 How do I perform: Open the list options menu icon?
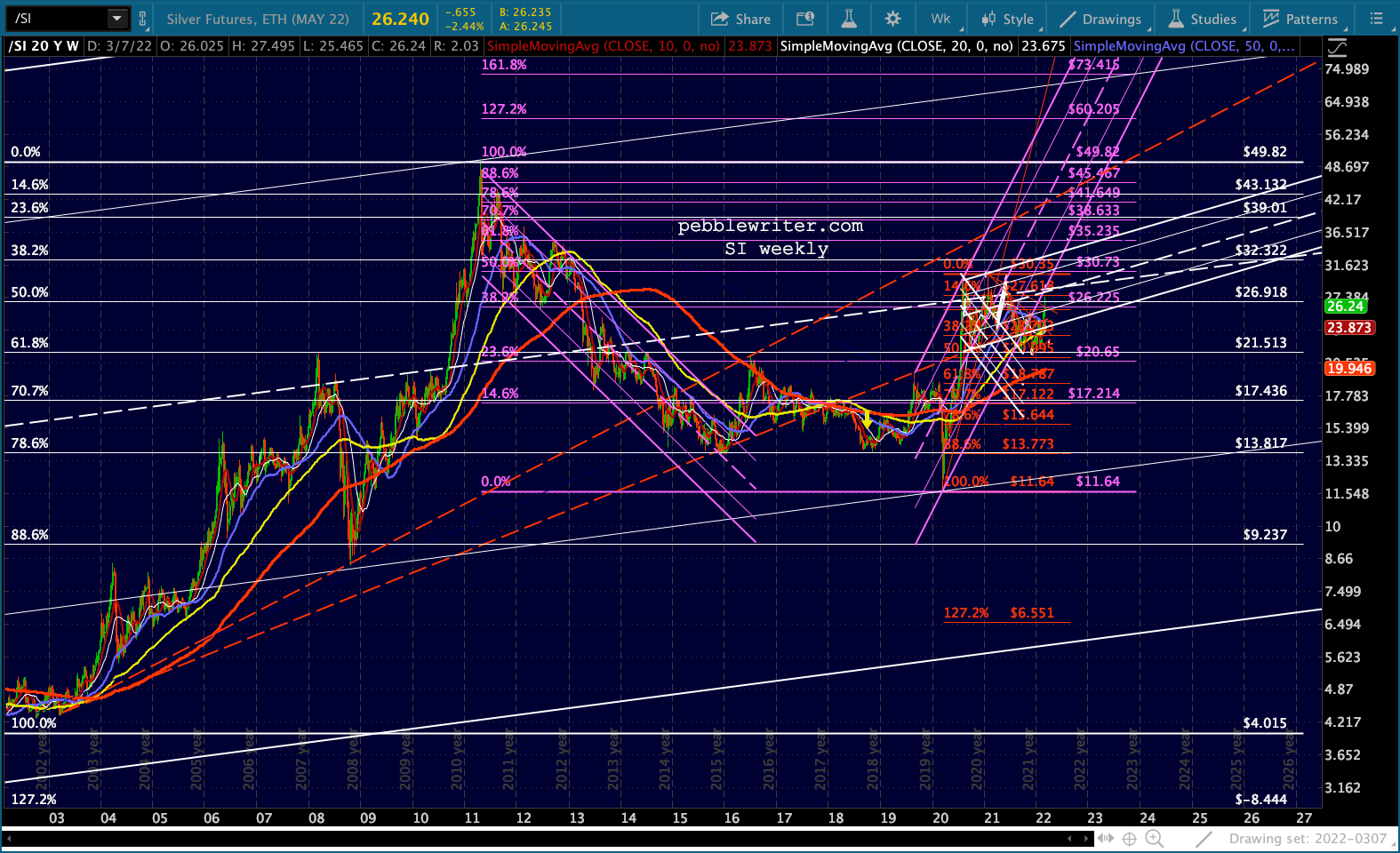(x=1376, y=19)
